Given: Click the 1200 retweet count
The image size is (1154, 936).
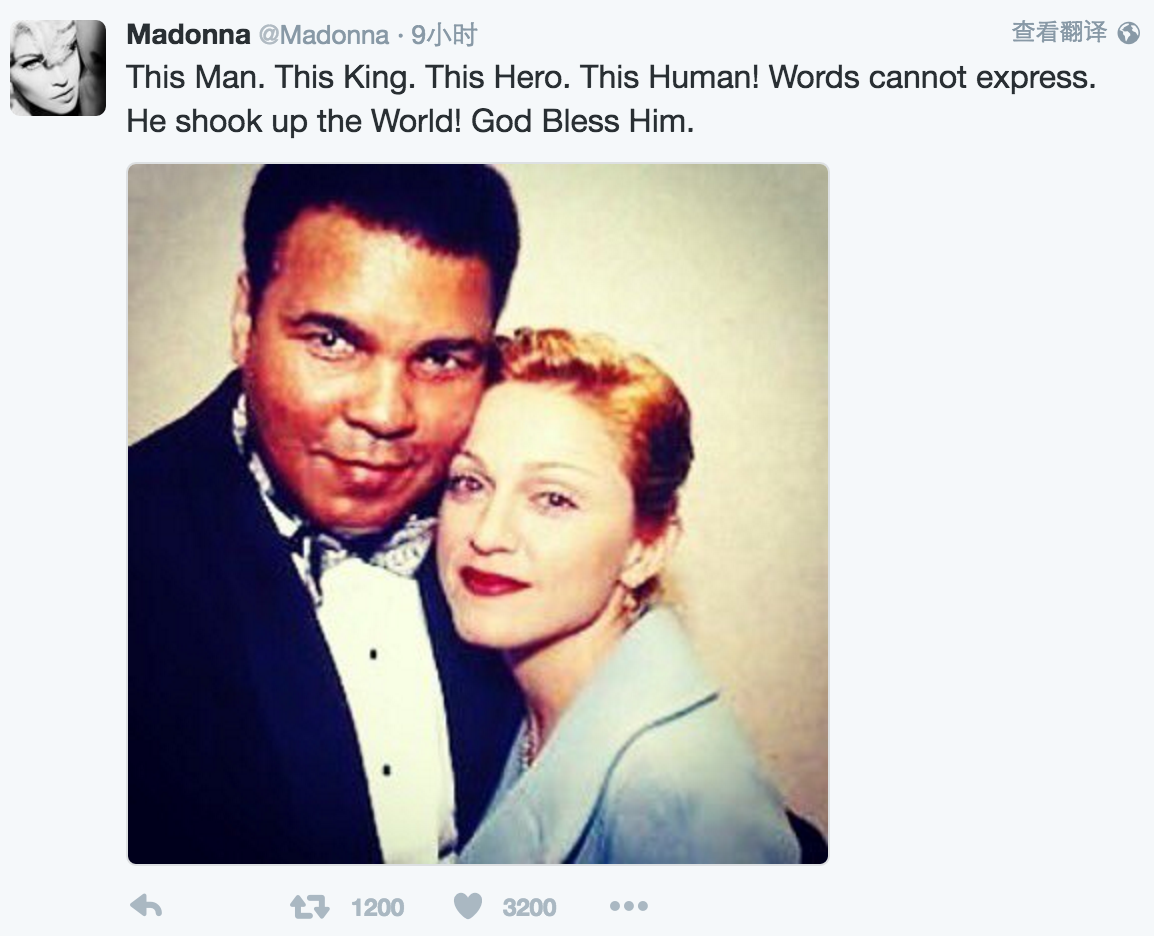Looking at the screenshot, I should [x=378, y=908].
